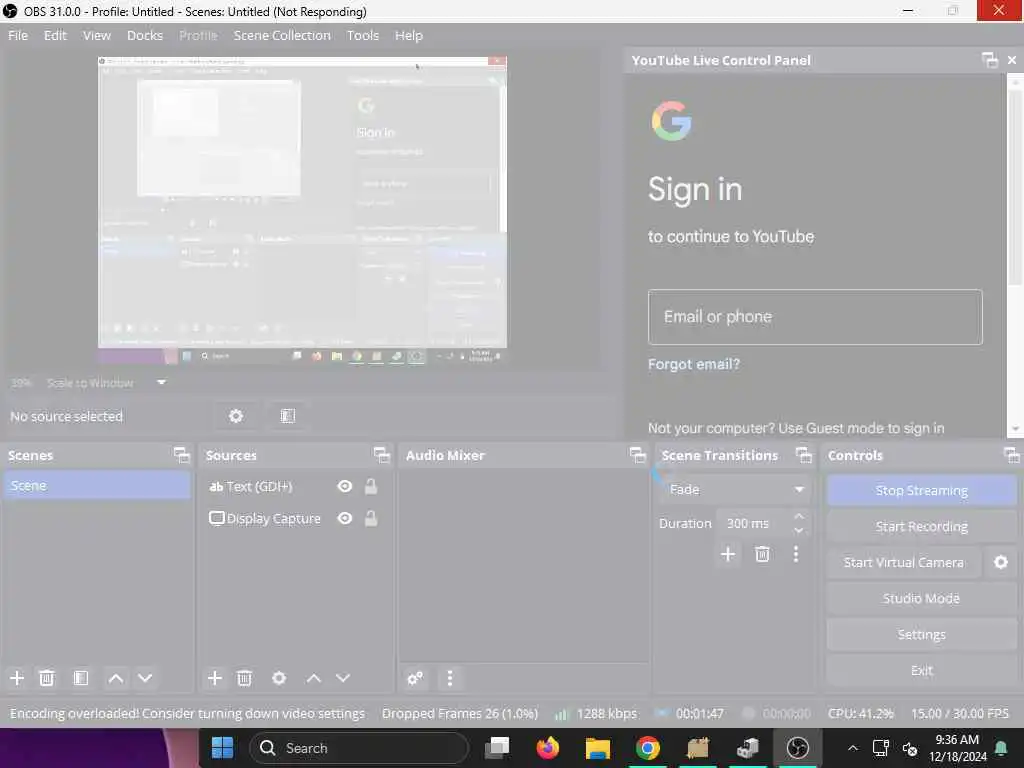Image resolution: width=1024 pixels, height=768 pixels.
Task: Open the Edit menu
Action: pos(56,35)
